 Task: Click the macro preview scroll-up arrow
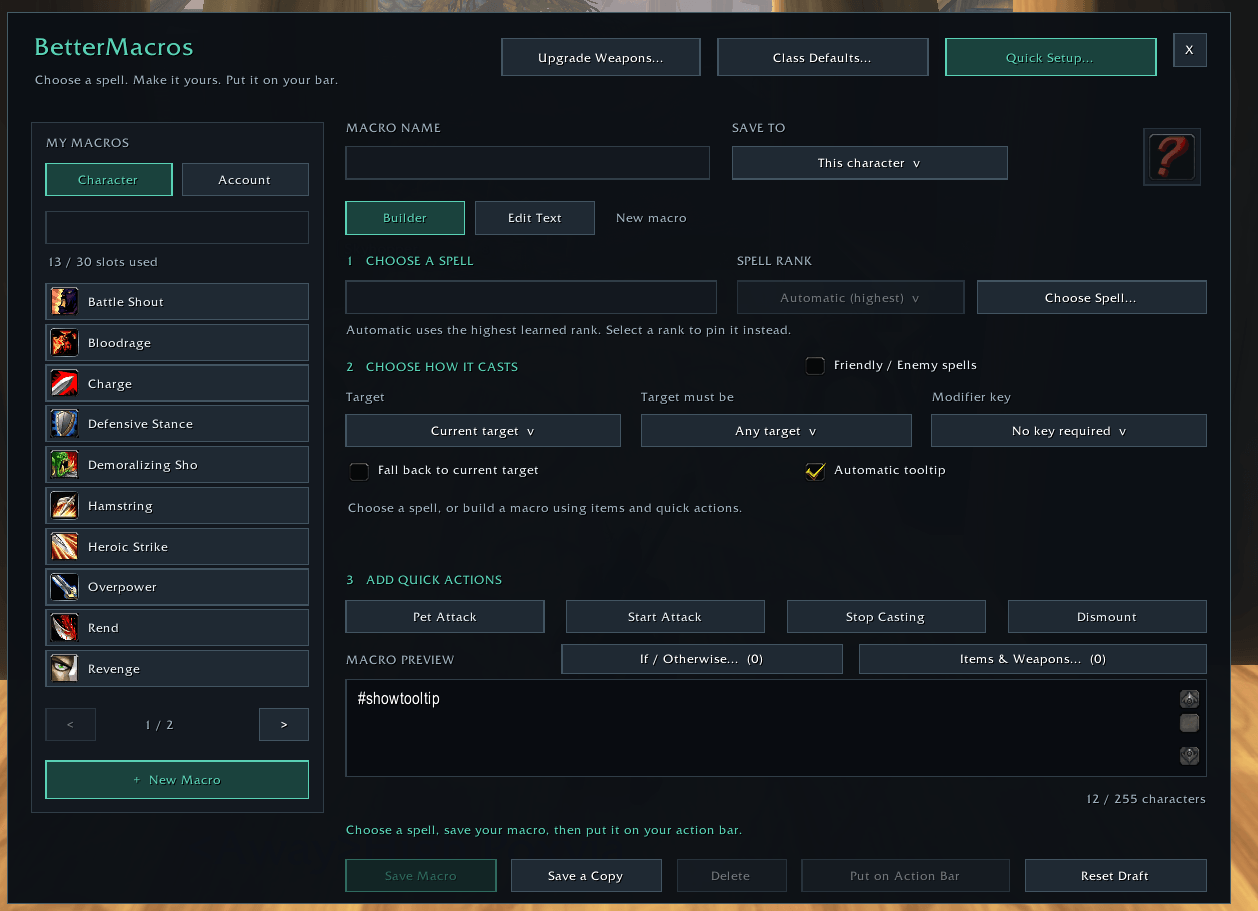(1189, 699)
